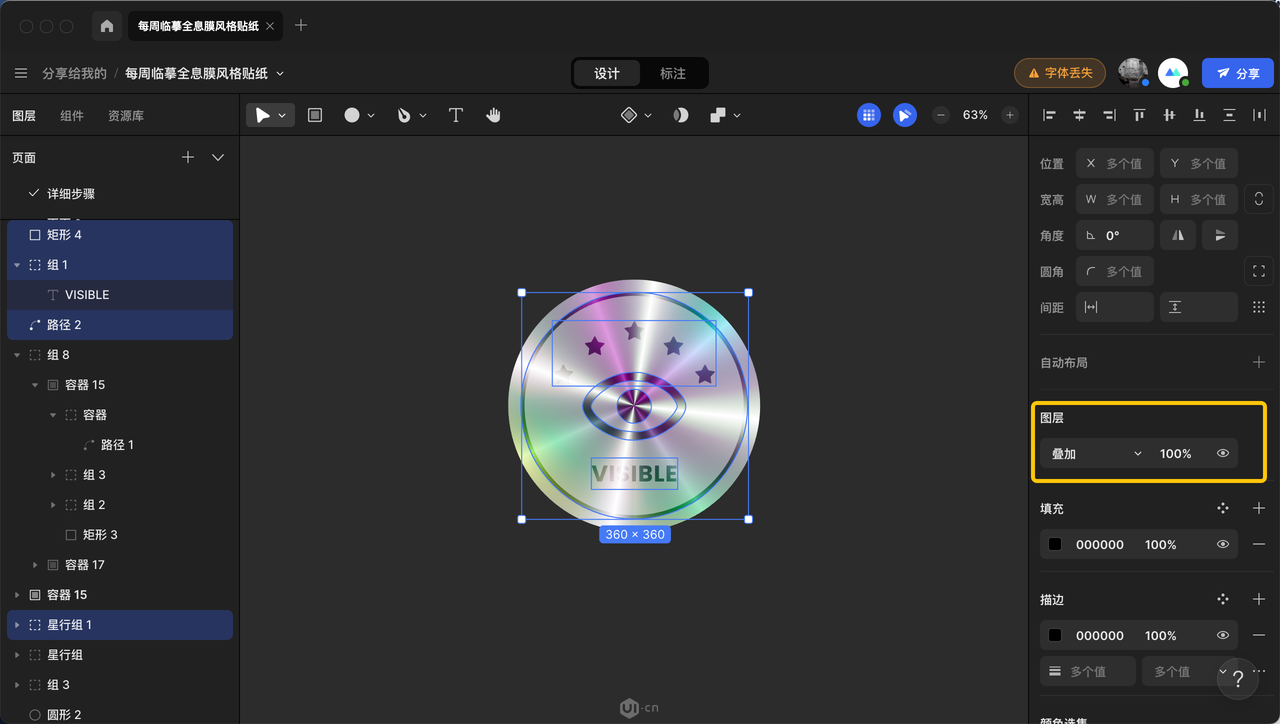Align selected layers horizontal center

(x=1079, y=115)
